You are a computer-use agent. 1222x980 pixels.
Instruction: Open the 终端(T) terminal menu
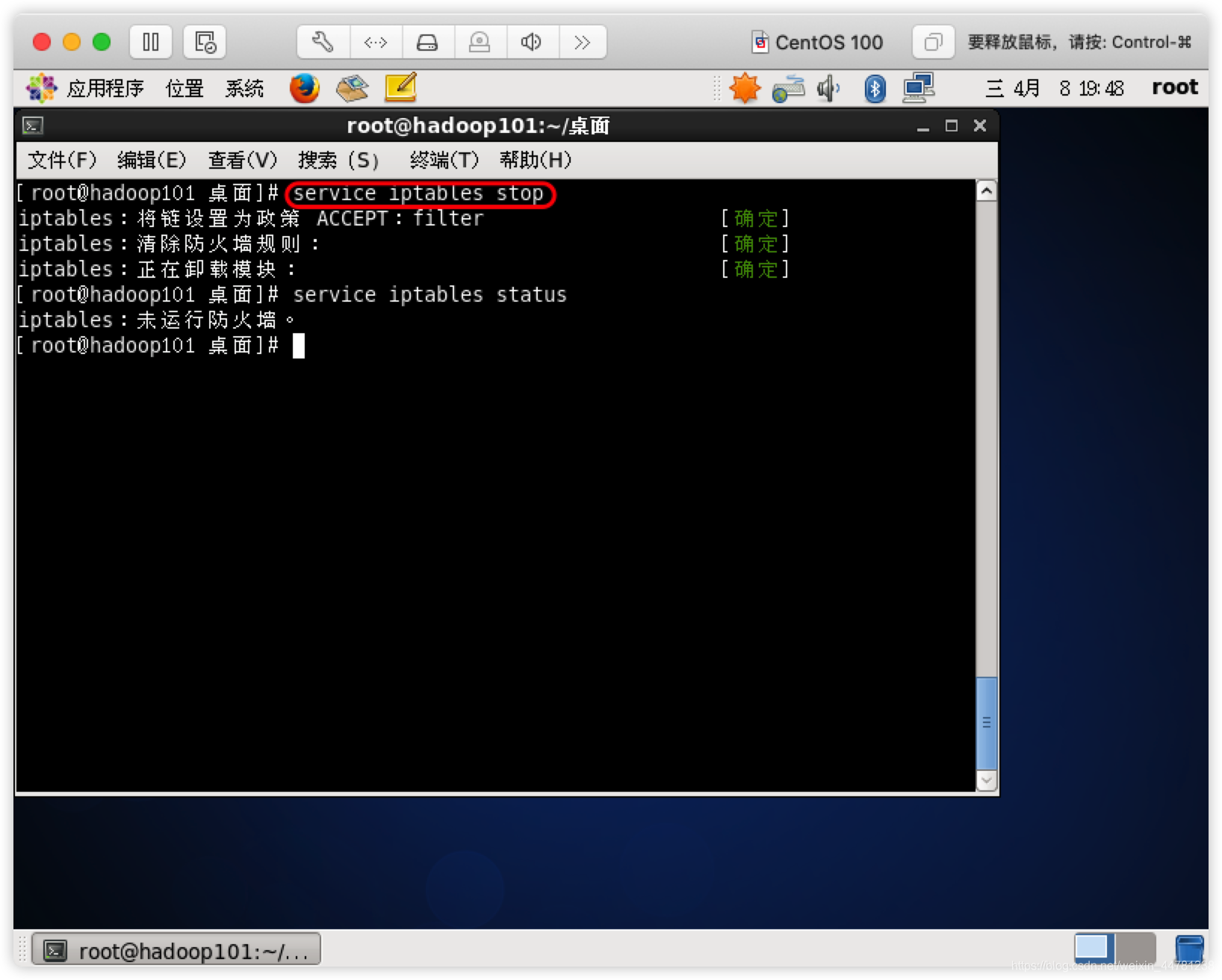[x=444, y=160]
